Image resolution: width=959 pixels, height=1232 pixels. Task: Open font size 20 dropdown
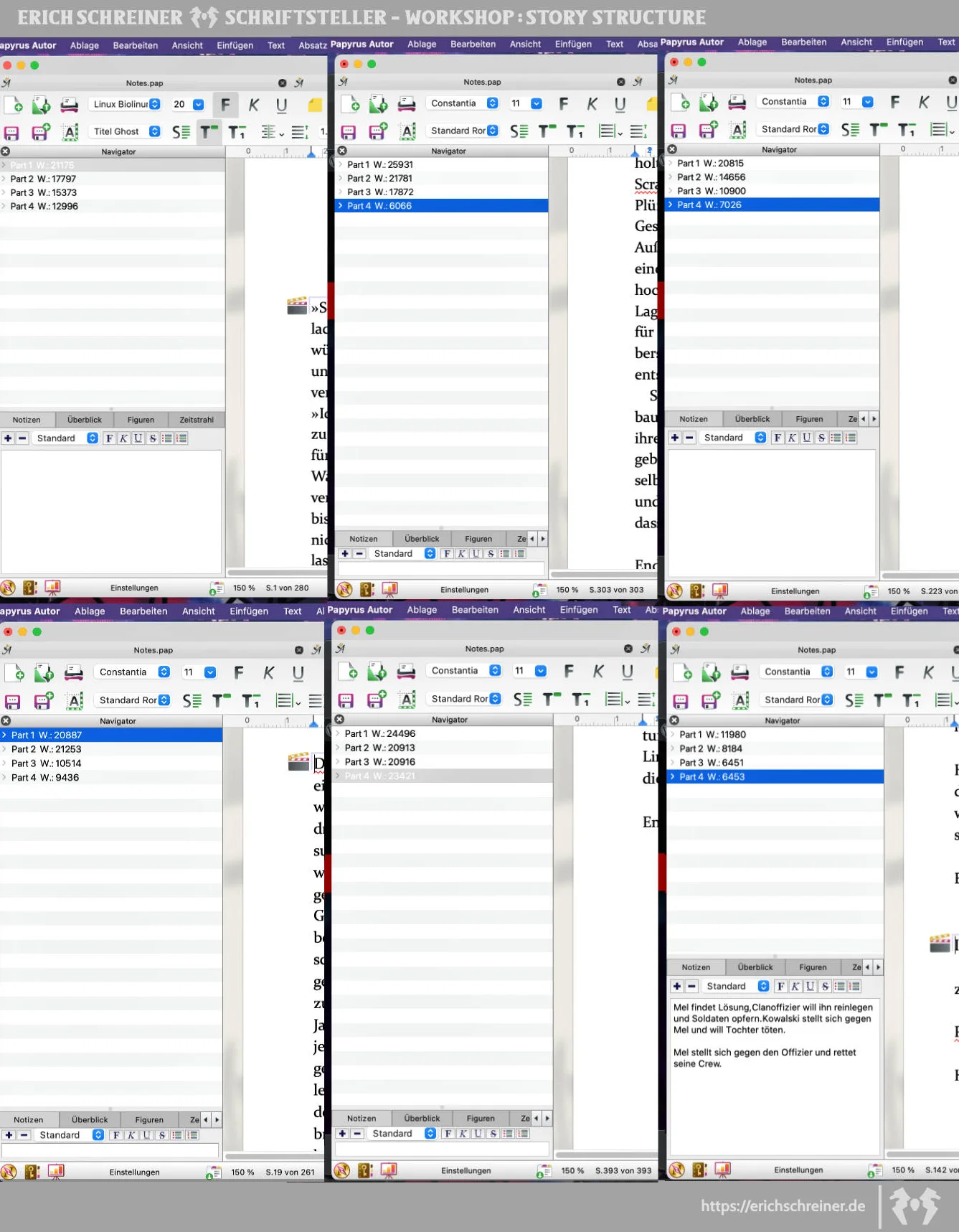coord(188,104)
